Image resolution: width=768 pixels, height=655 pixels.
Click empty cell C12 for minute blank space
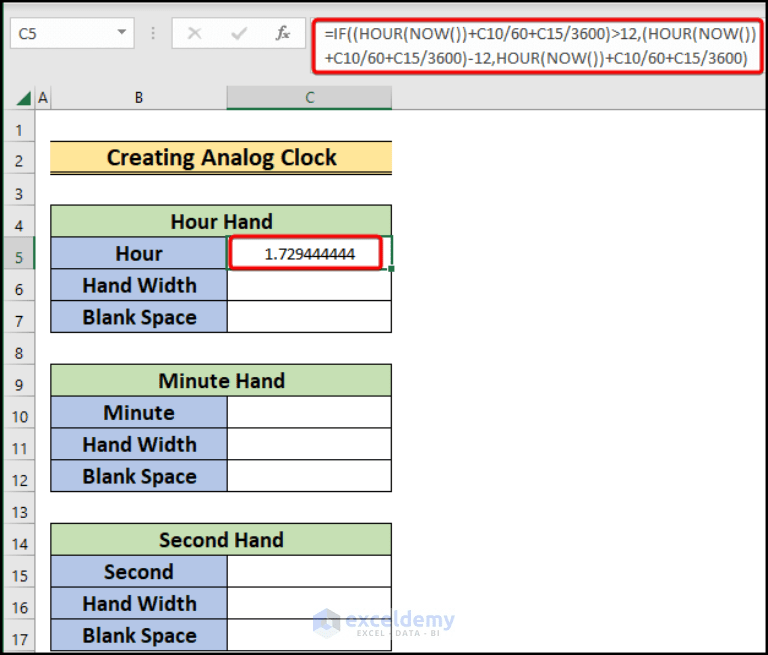click(309, 476)
